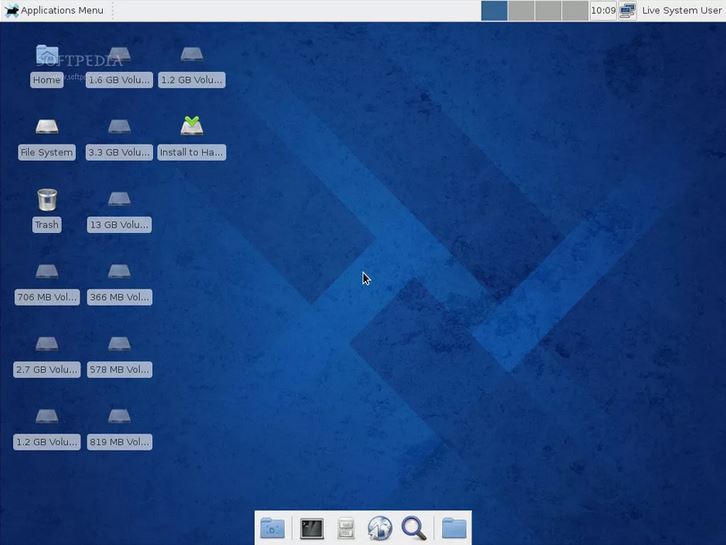Open the Terminal from the dock

click(x=312, y=528)
